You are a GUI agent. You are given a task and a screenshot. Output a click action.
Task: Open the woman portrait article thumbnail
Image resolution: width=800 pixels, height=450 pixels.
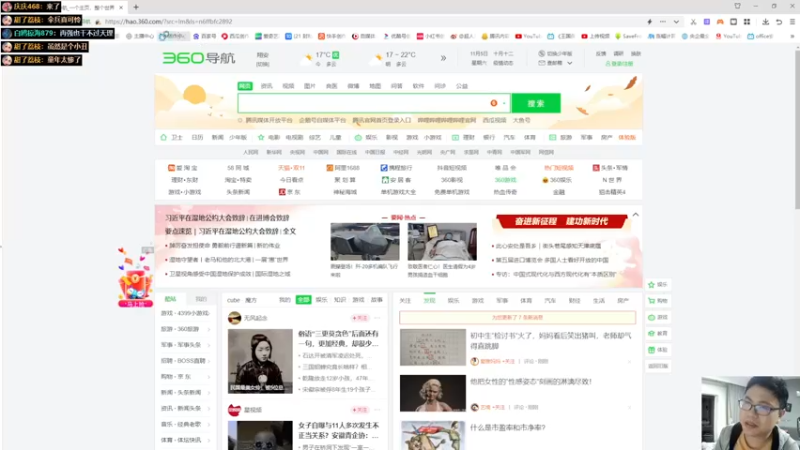coord(260,361)
